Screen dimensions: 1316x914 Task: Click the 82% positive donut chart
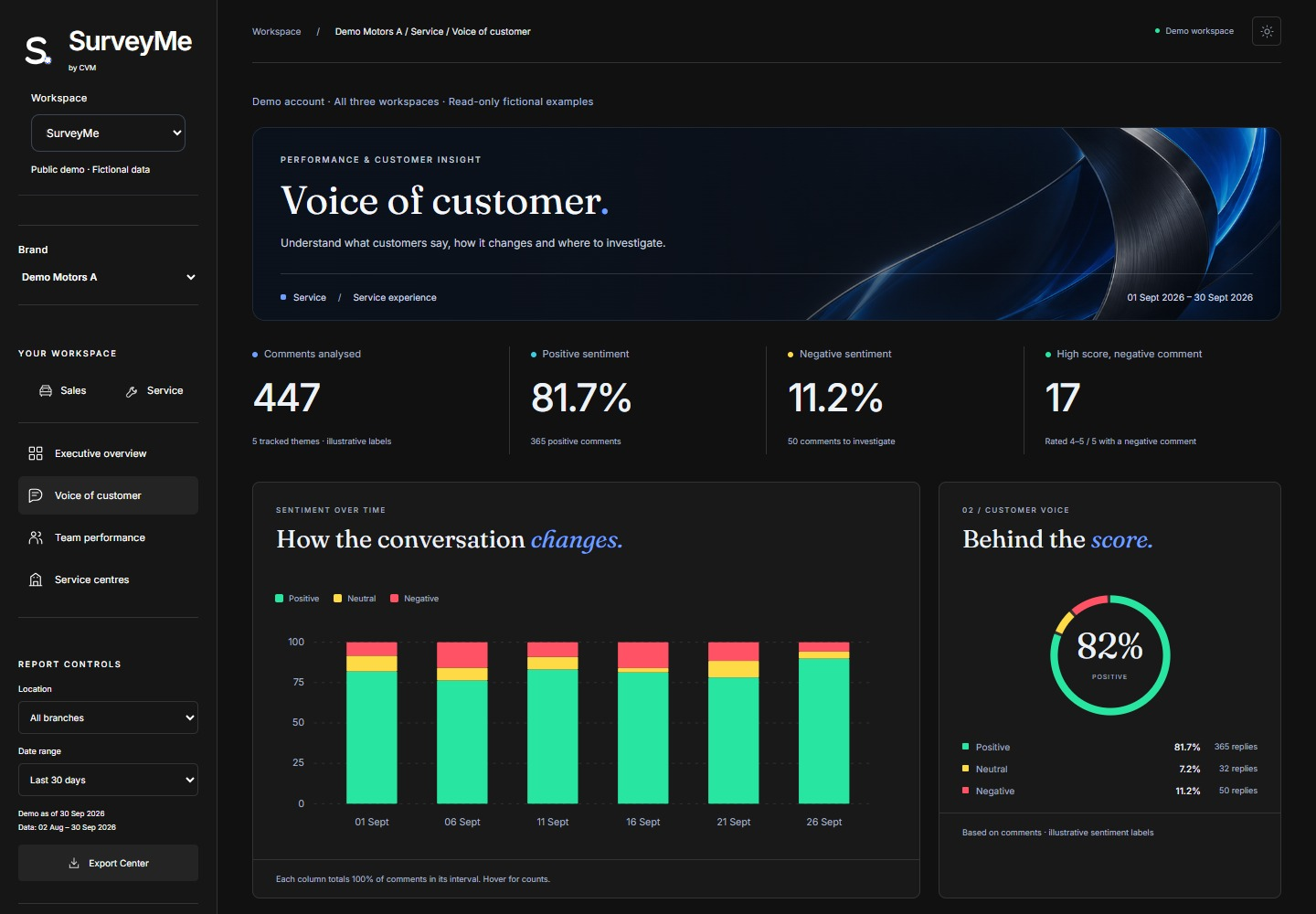point(1109,654)
